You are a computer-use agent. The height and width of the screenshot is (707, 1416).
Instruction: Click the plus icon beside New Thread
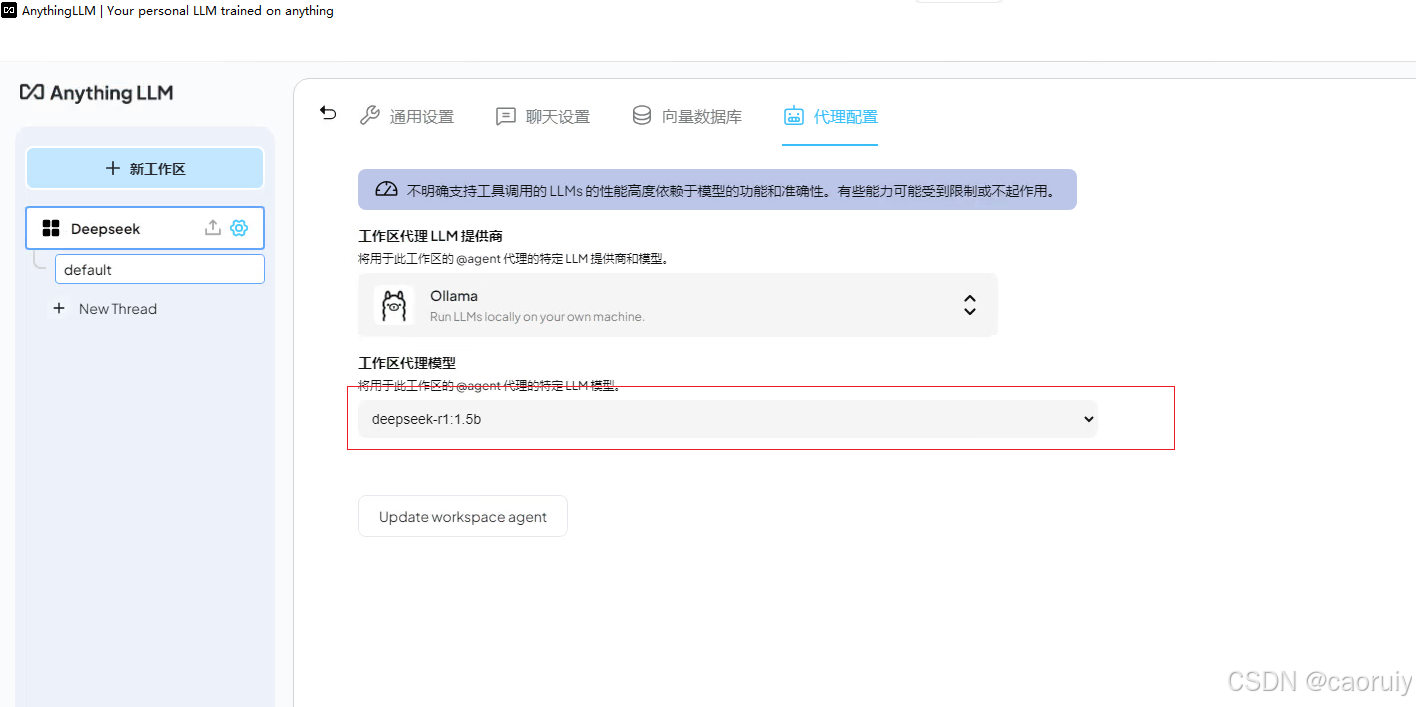coord(59,309)
